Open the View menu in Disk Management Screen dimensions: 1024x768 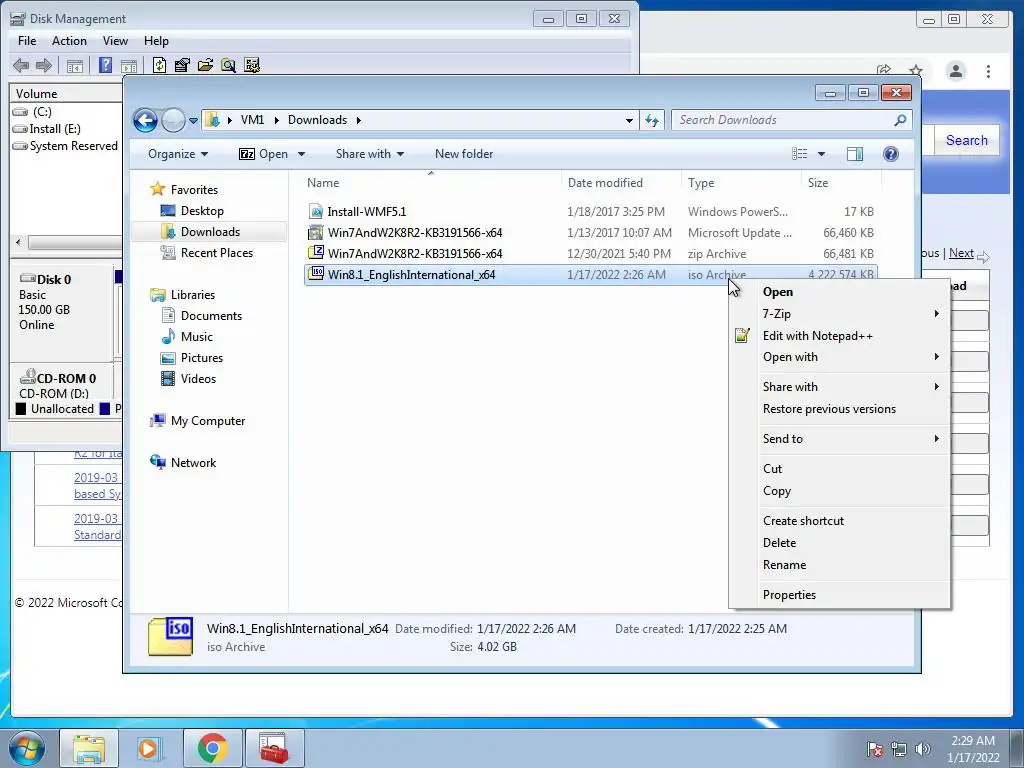(x=115, y=41)
